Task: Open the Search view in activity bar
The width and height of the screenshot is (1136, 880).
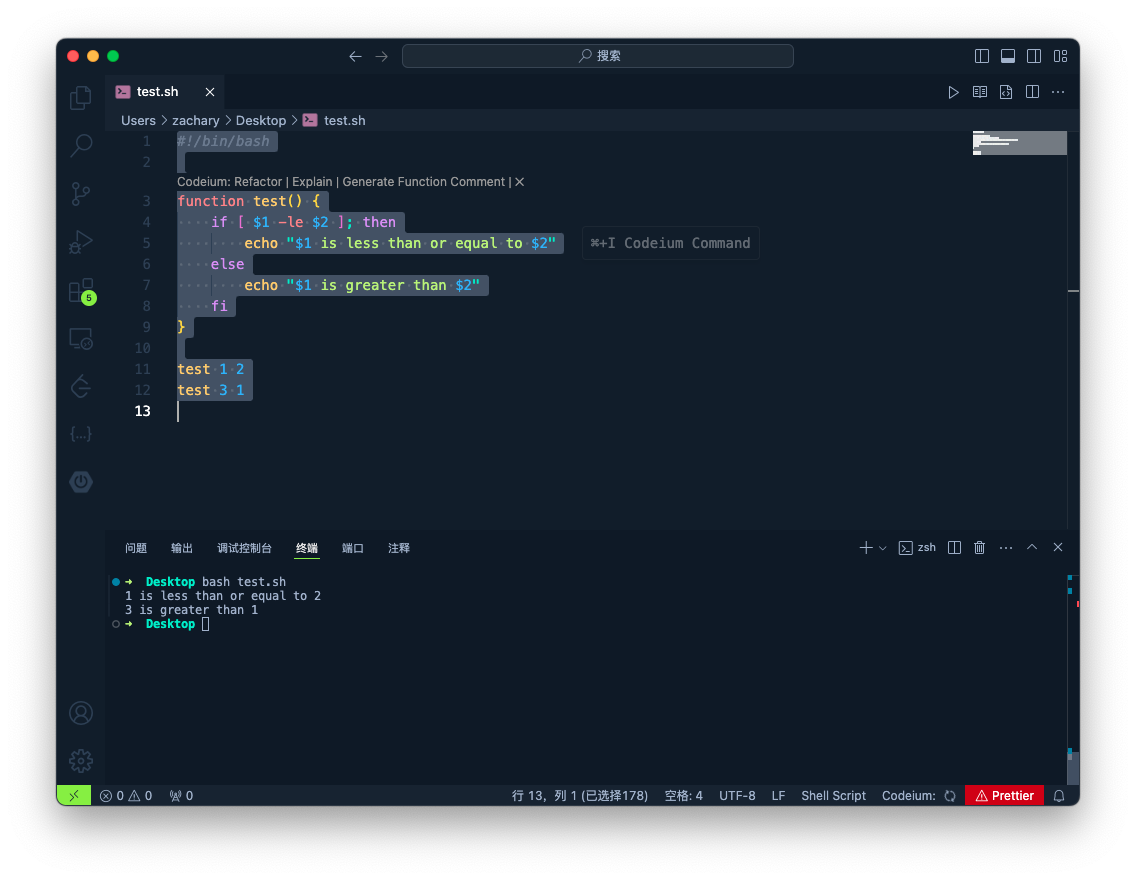Action: coord(80,146)
